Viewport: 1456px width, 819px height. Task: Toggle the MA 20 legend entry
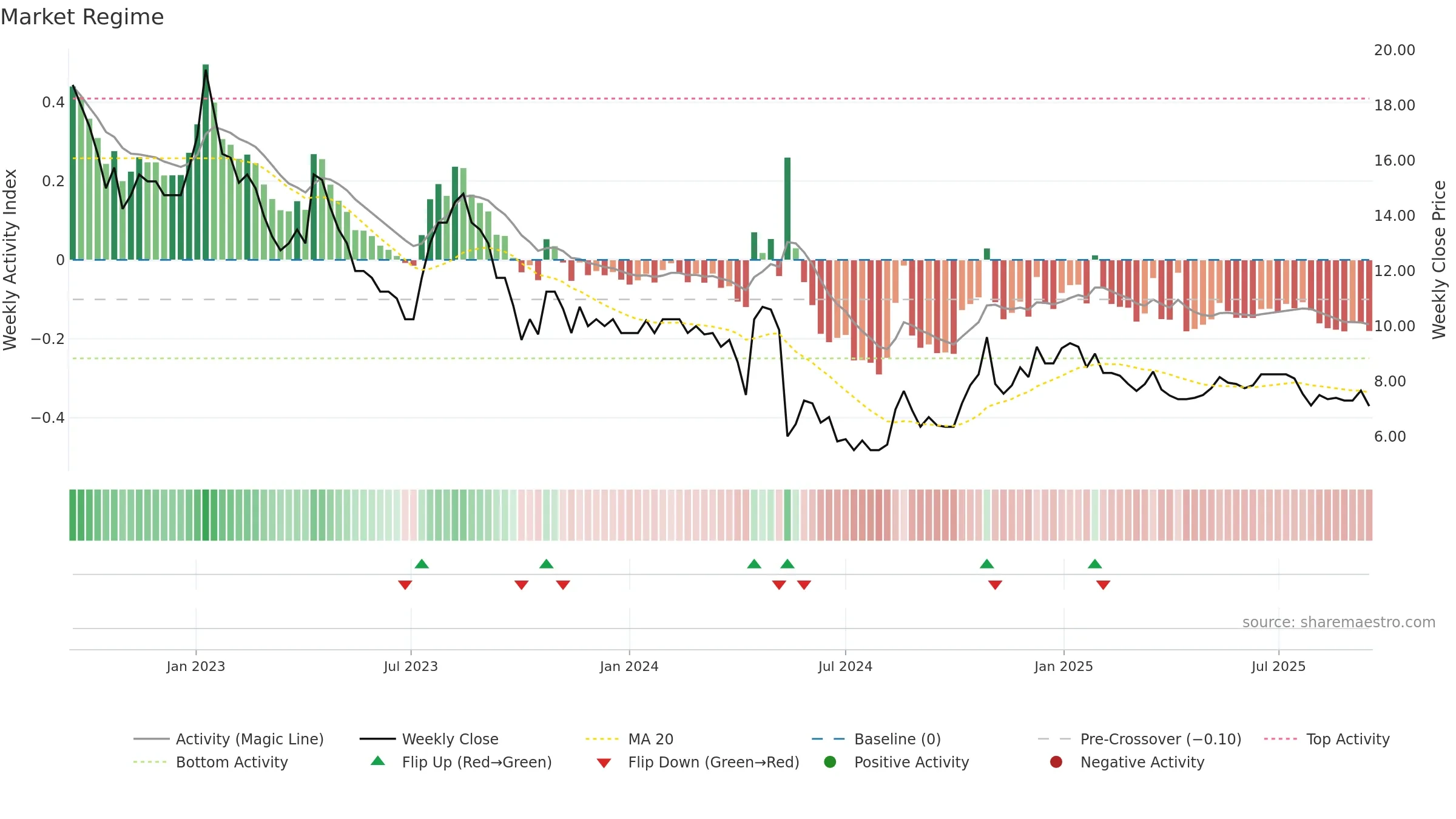(629, 739)
